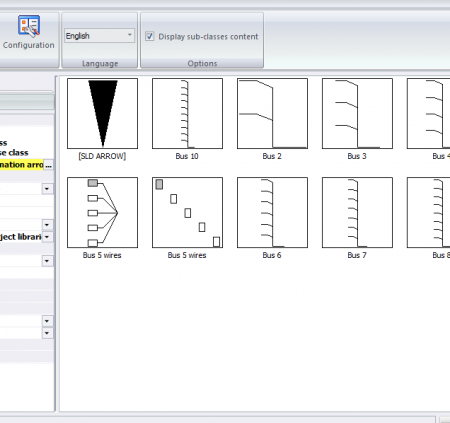
Task: Select the Bus 2 symbol thumbnail
Action: (272, 113)
